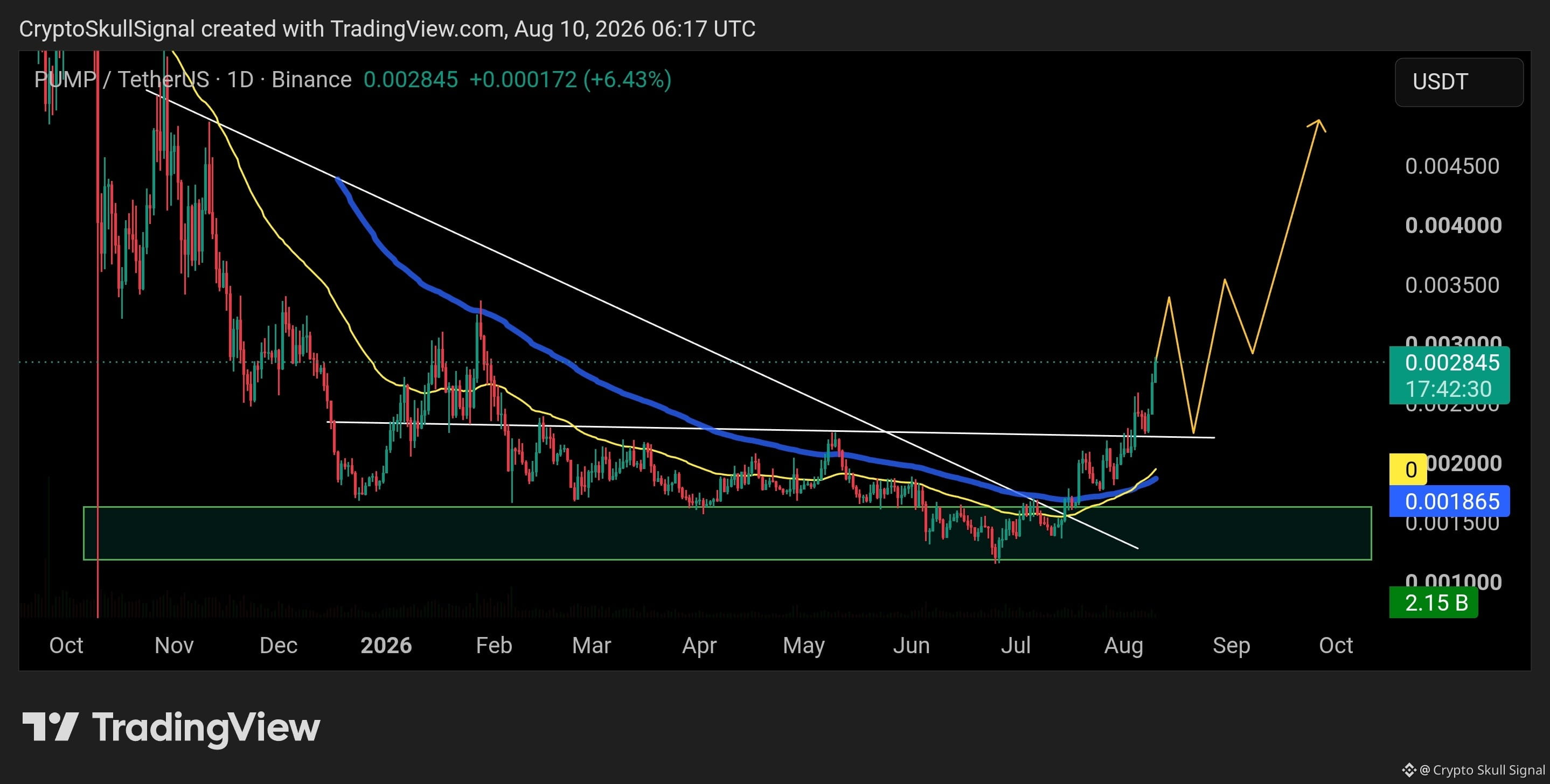Click the 2026 year label on the time axis
Screen dimensions: 1550x784
[x=386, y=645]
